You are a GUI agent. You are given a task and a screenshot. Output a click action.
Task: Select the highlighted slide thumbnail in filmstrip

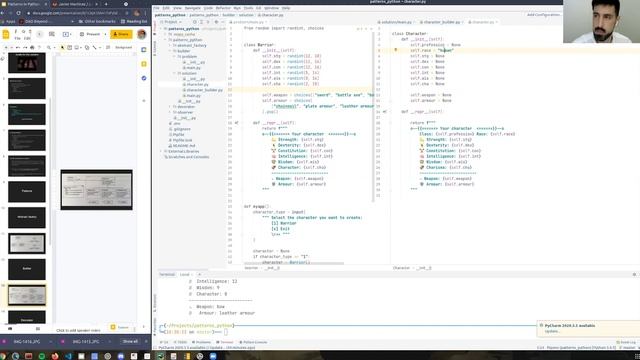pos(27,296)
